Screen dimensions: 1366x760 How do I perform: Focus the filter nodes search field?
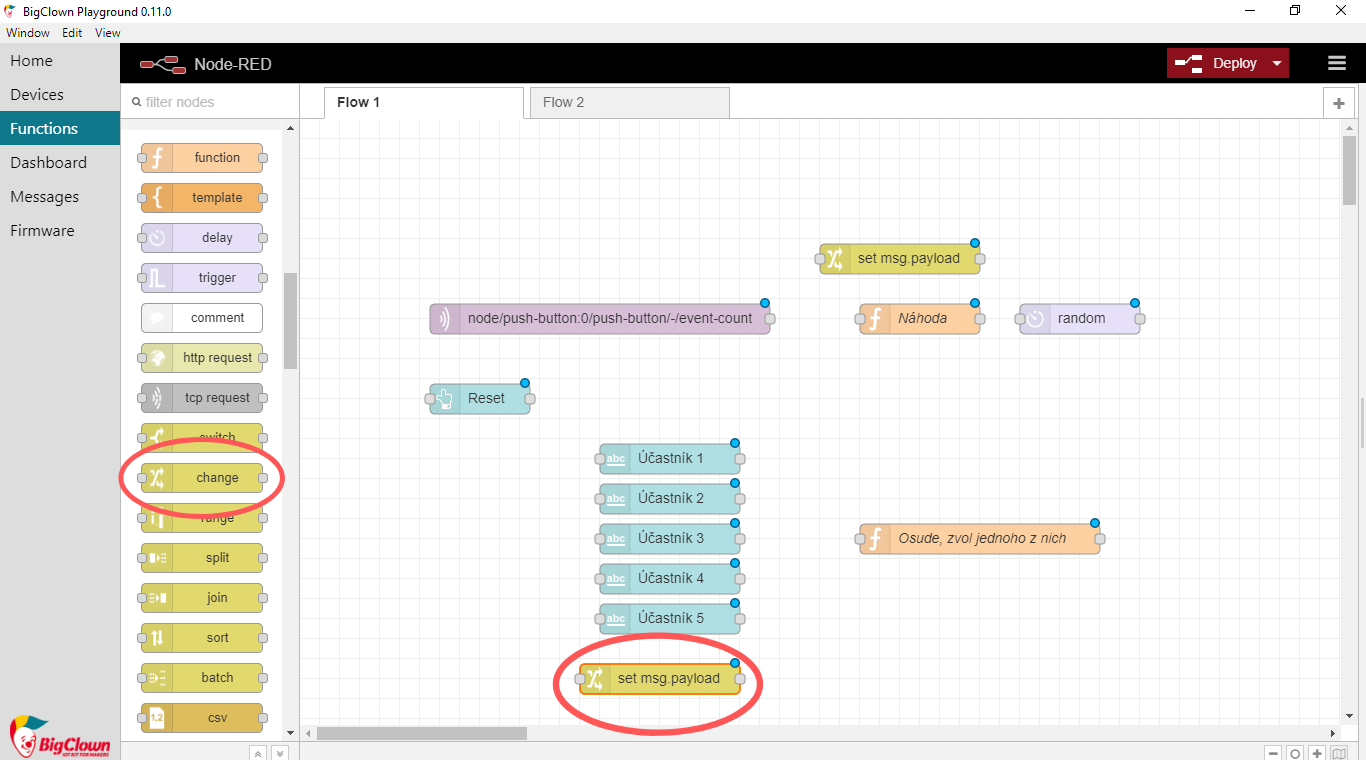coord(210,102)
